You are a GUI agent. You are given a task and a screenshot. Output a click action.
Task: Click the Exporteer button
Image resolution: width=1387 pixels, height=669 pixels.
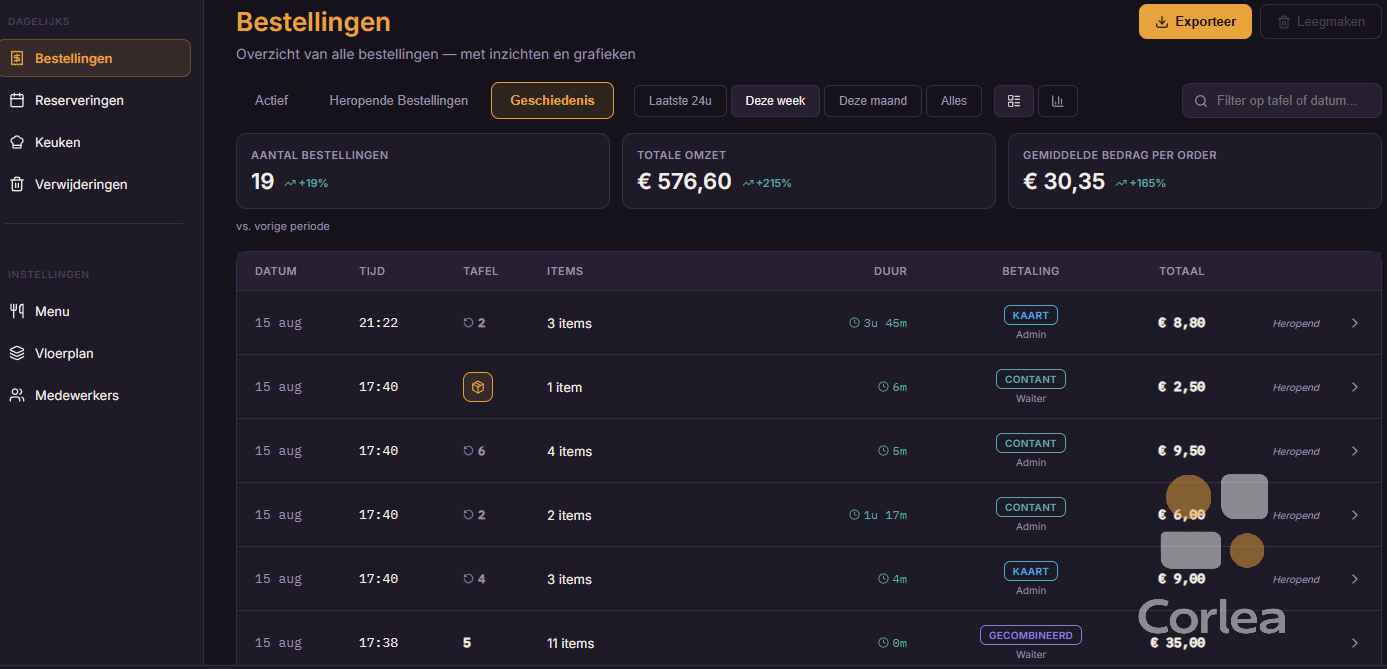click(1195, 21)
